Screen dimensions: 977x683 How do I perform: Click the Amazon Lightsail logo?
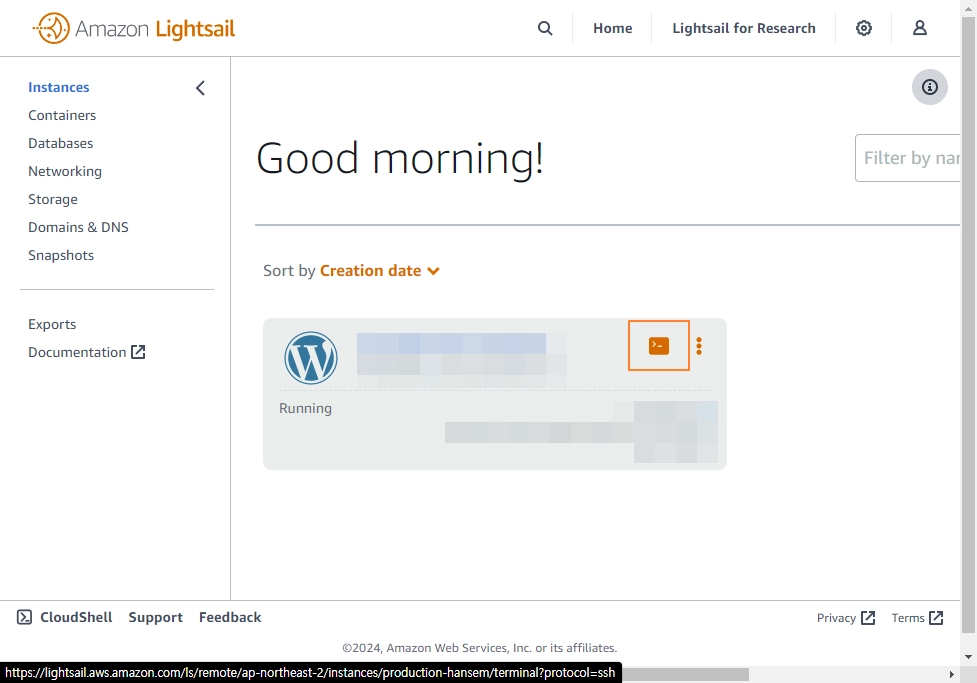coord(134,28)
